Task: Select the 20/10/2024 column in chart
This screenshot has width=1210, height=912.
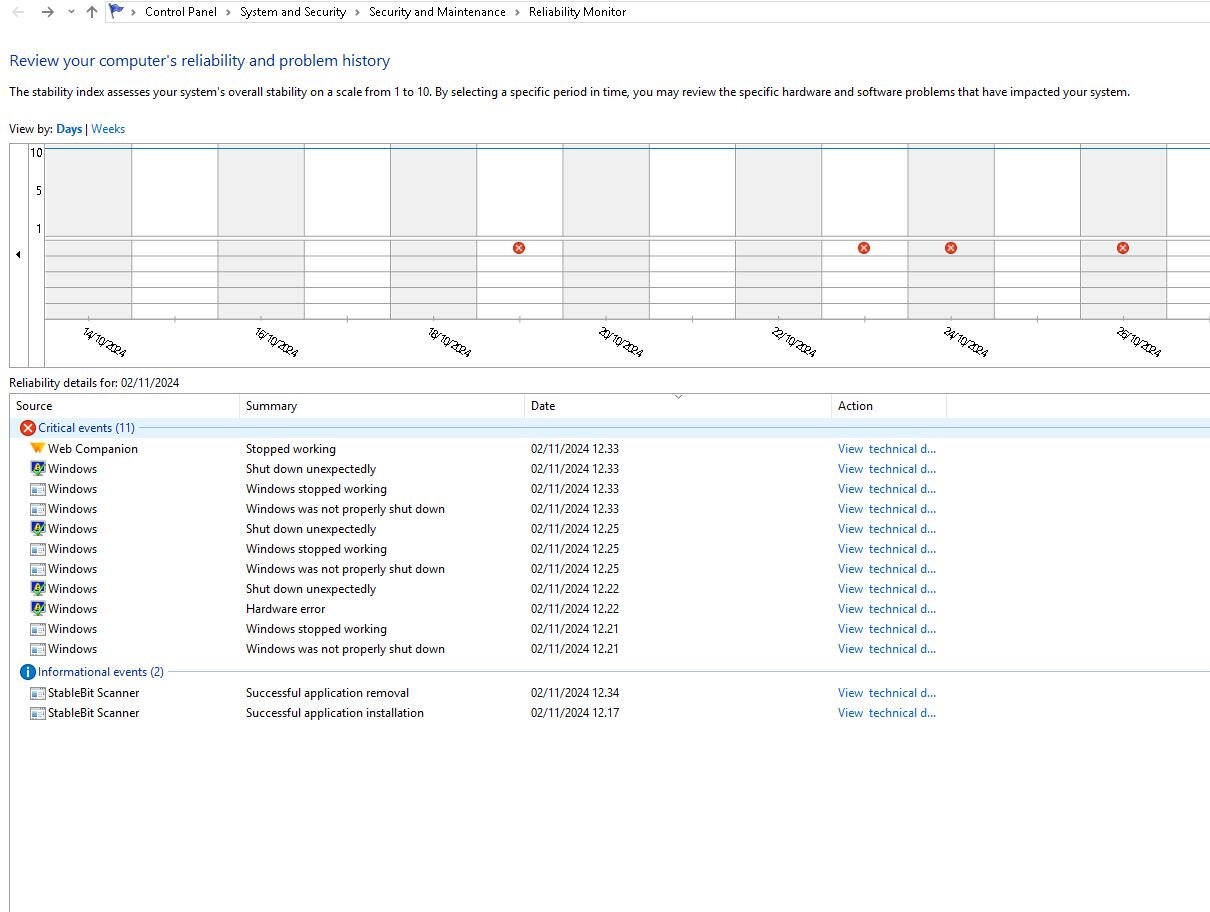Action: click(606, 232)
